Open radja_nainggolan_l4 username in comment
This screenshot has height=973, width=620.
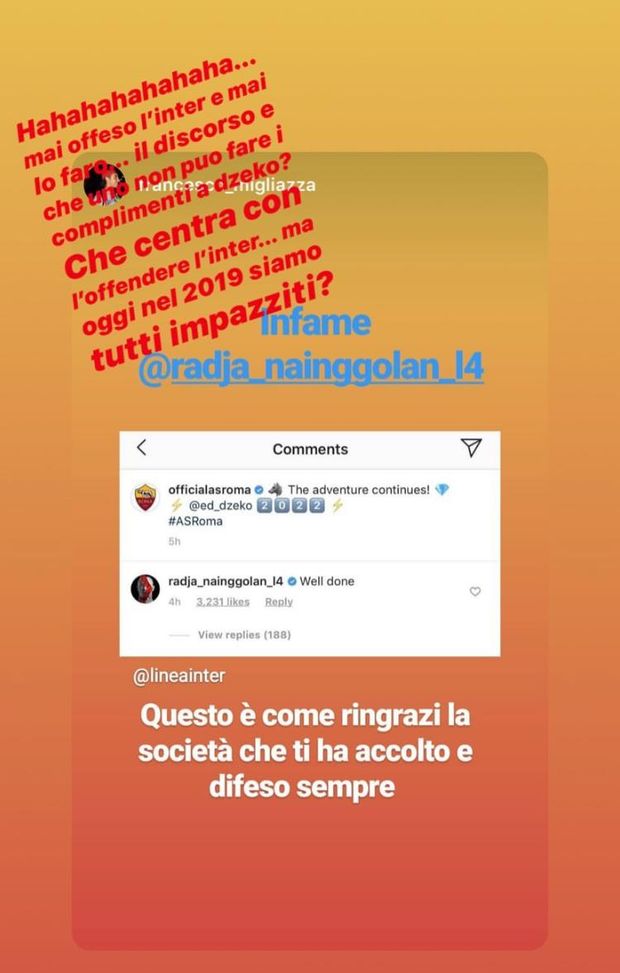click(226, 581)
